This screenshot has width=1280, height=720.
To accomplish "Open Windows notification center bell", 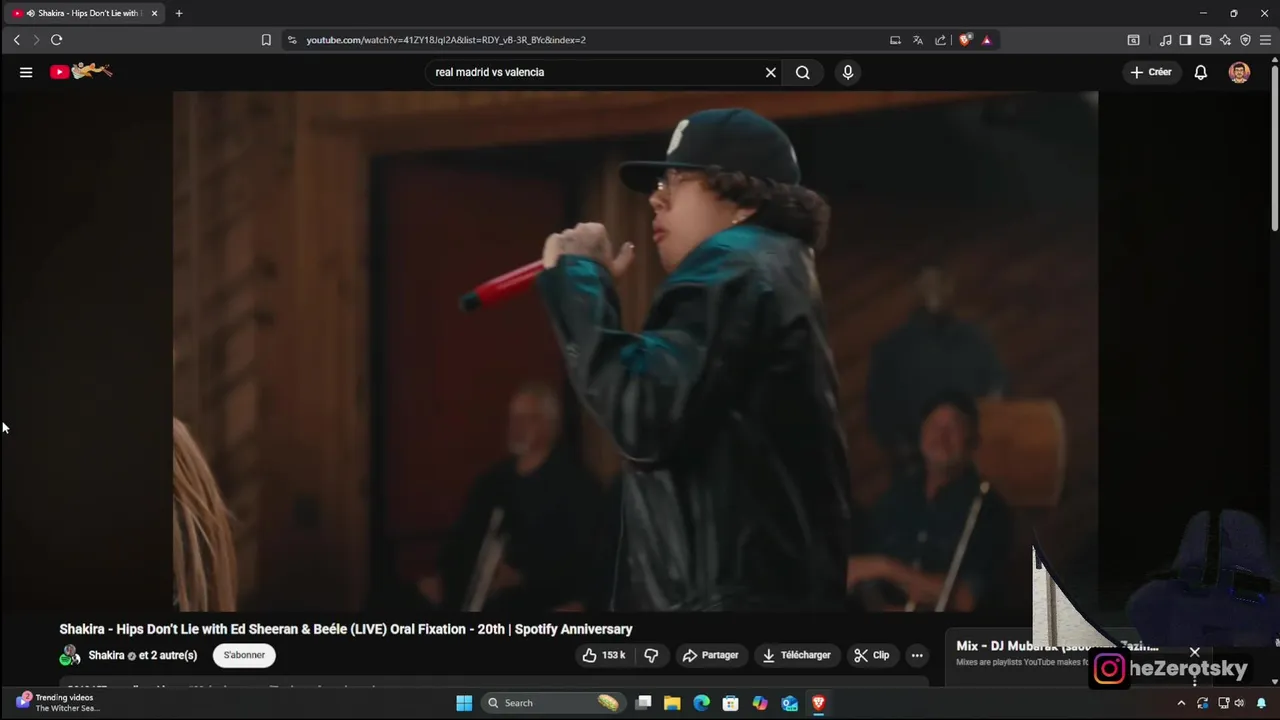I will 1261,703.
